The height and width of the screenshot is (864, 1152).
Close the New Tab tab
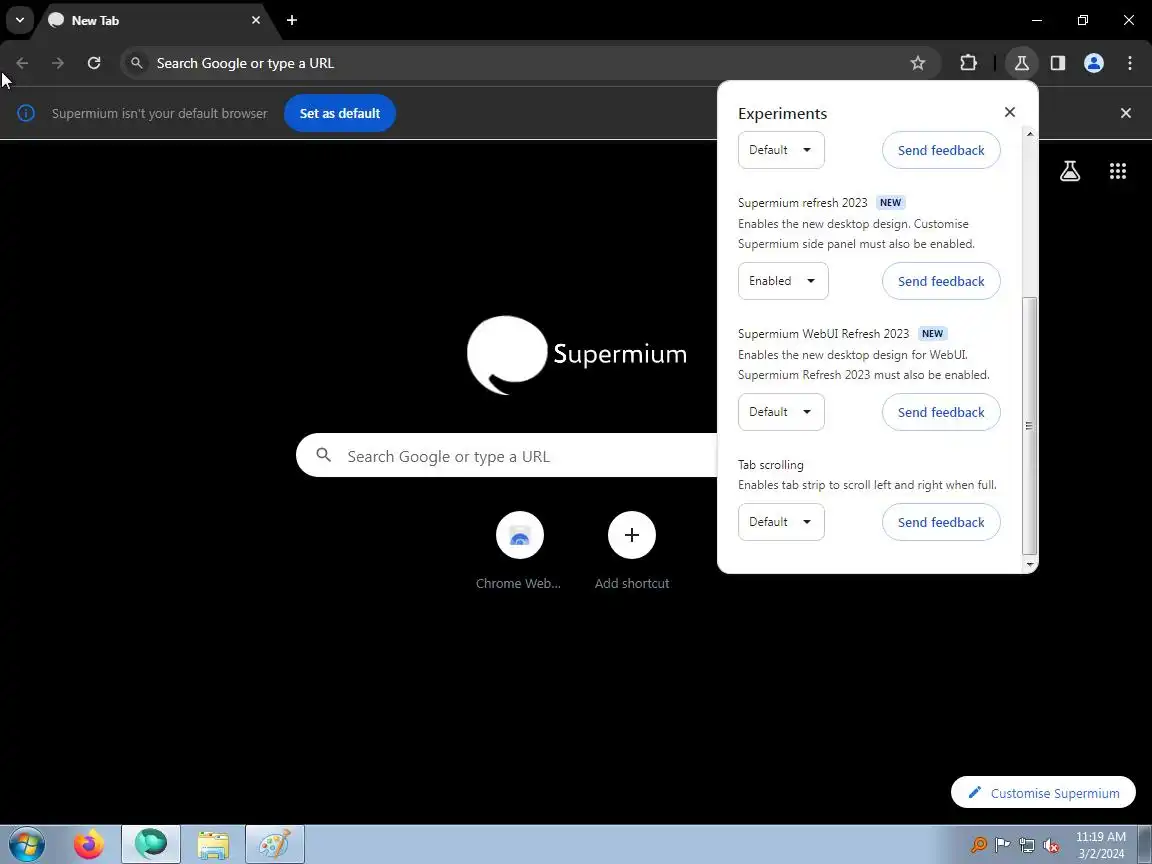click(x=256, y=21)
